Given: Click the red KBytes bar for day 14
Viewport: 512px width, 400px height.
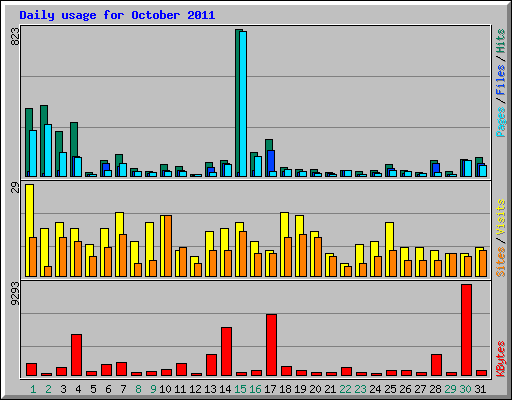Looking at the screenshot, I should [x=226, y=351].
